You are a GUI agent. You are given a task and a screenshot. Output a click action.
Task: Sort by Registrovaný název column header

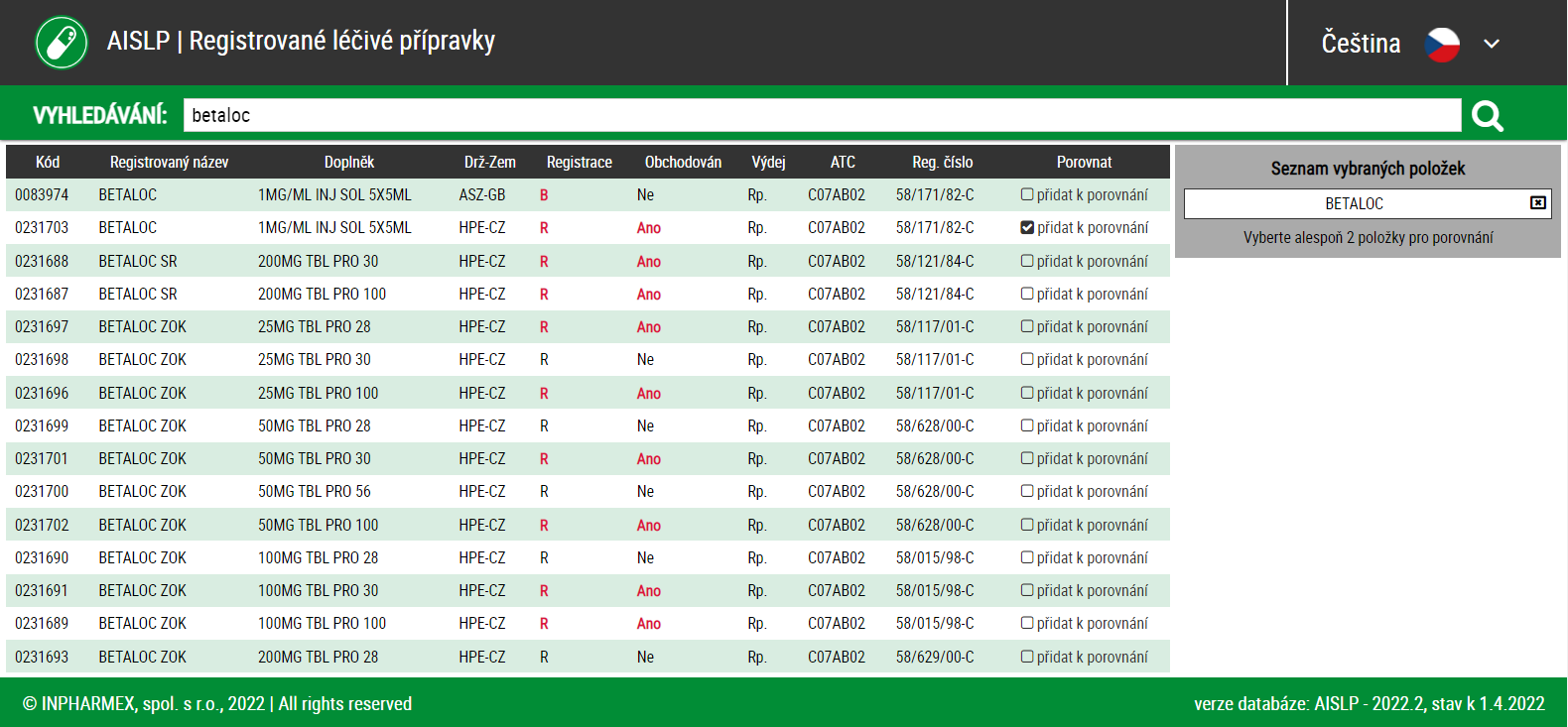click(x=169, y=162)
